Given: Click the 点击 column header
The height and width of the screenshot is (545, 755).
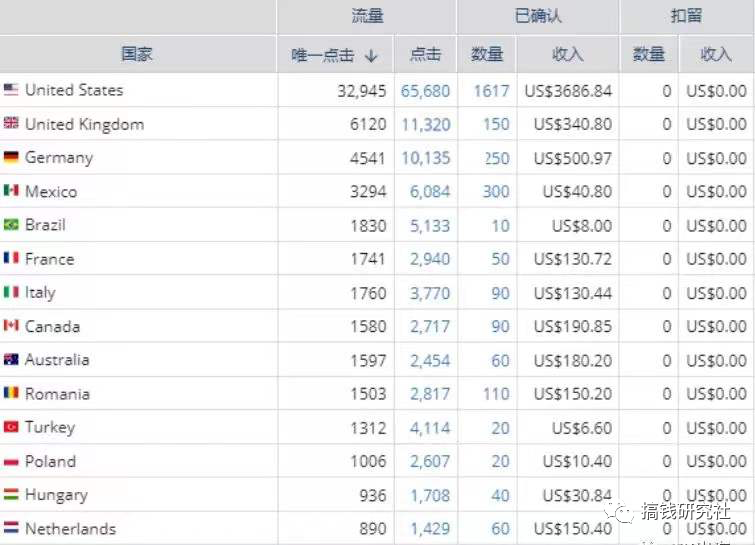Looking at the screenshot, I should [x=425, y=54].
